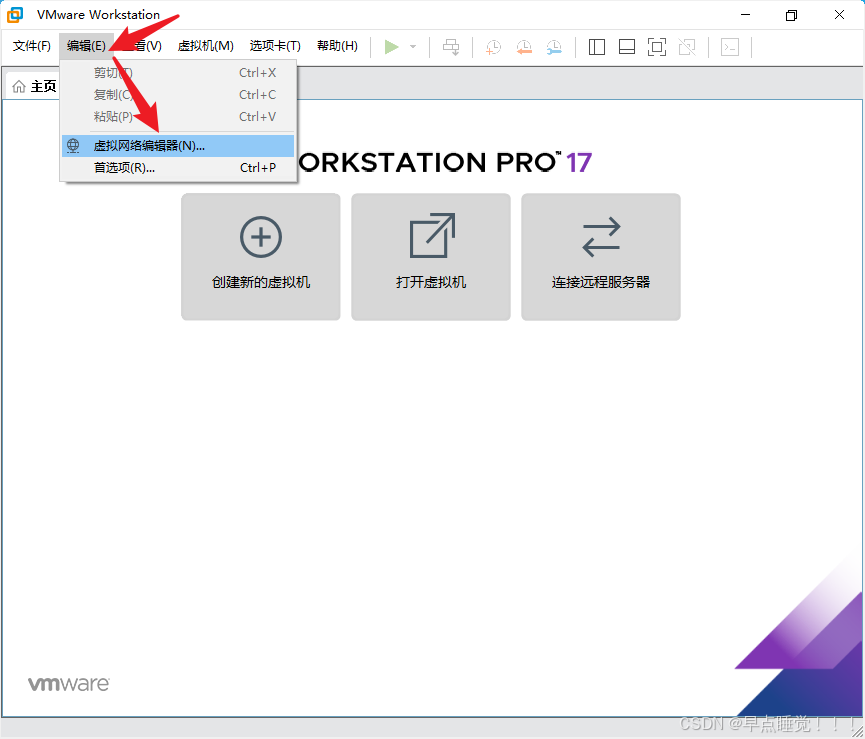
Task: Click the console view terminal icon
Action: 730,47
